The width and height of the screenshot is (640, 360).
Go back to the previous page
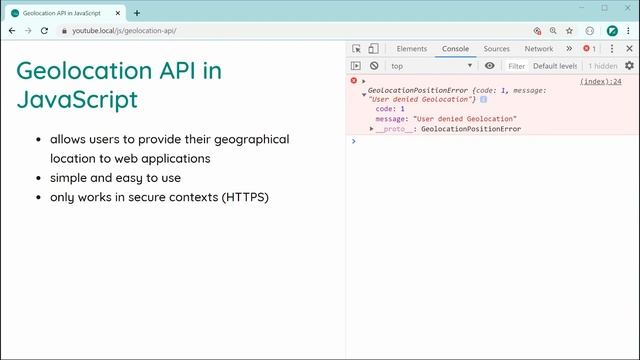[12, 31]
